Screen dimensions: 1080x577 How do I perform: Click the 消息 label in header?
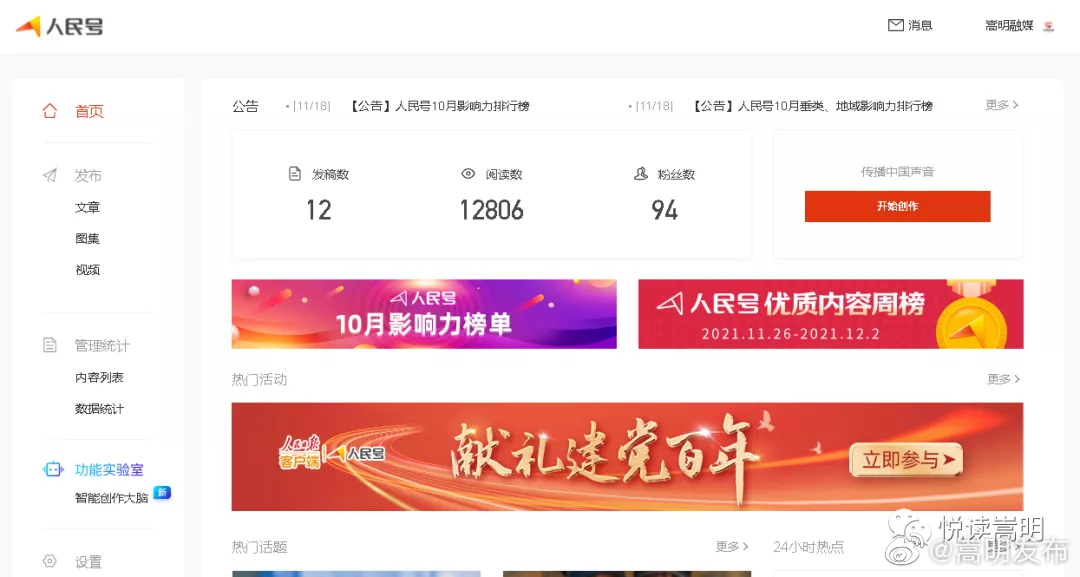(x=920, y=25)
